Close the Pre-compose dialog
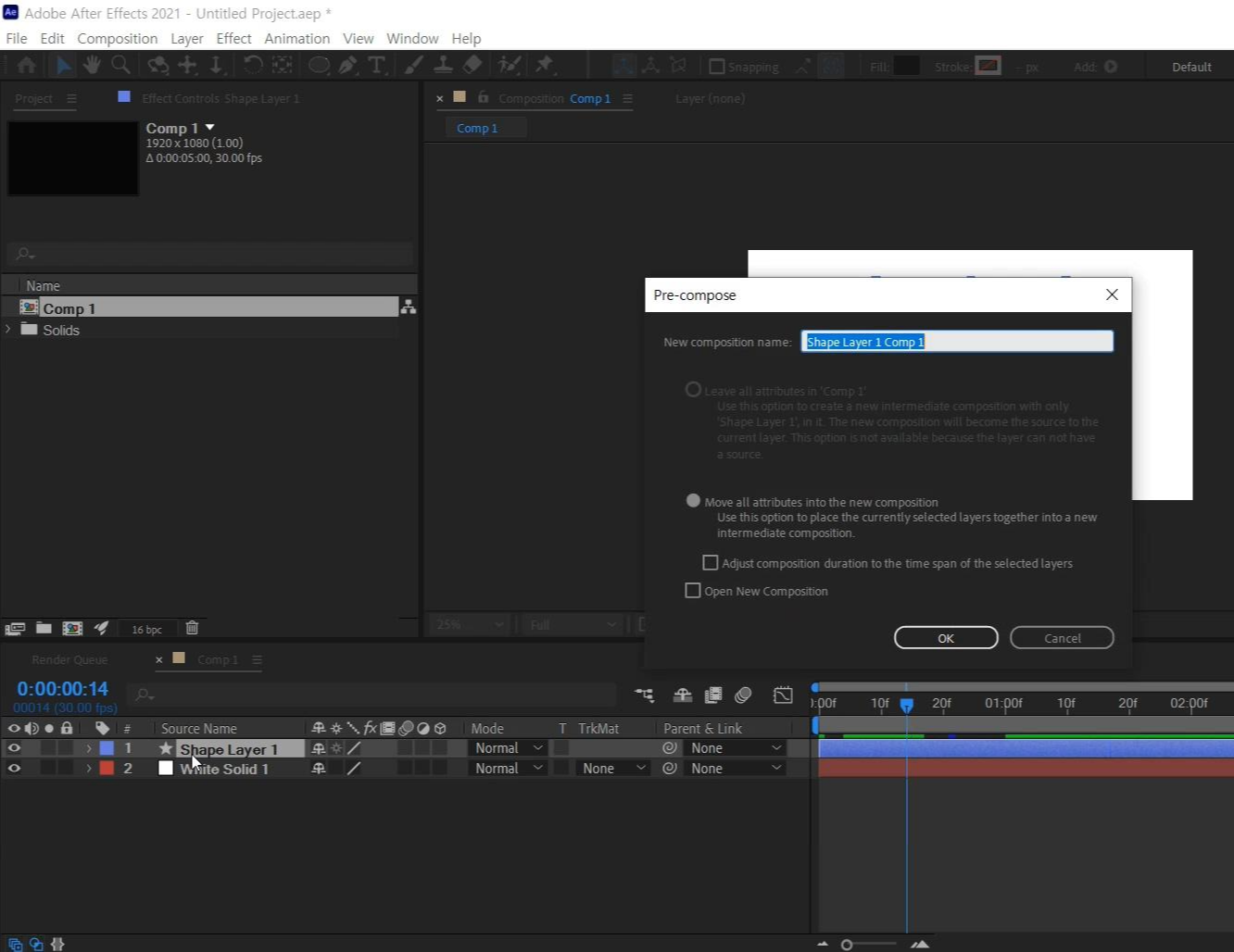 click(1112, 294)
